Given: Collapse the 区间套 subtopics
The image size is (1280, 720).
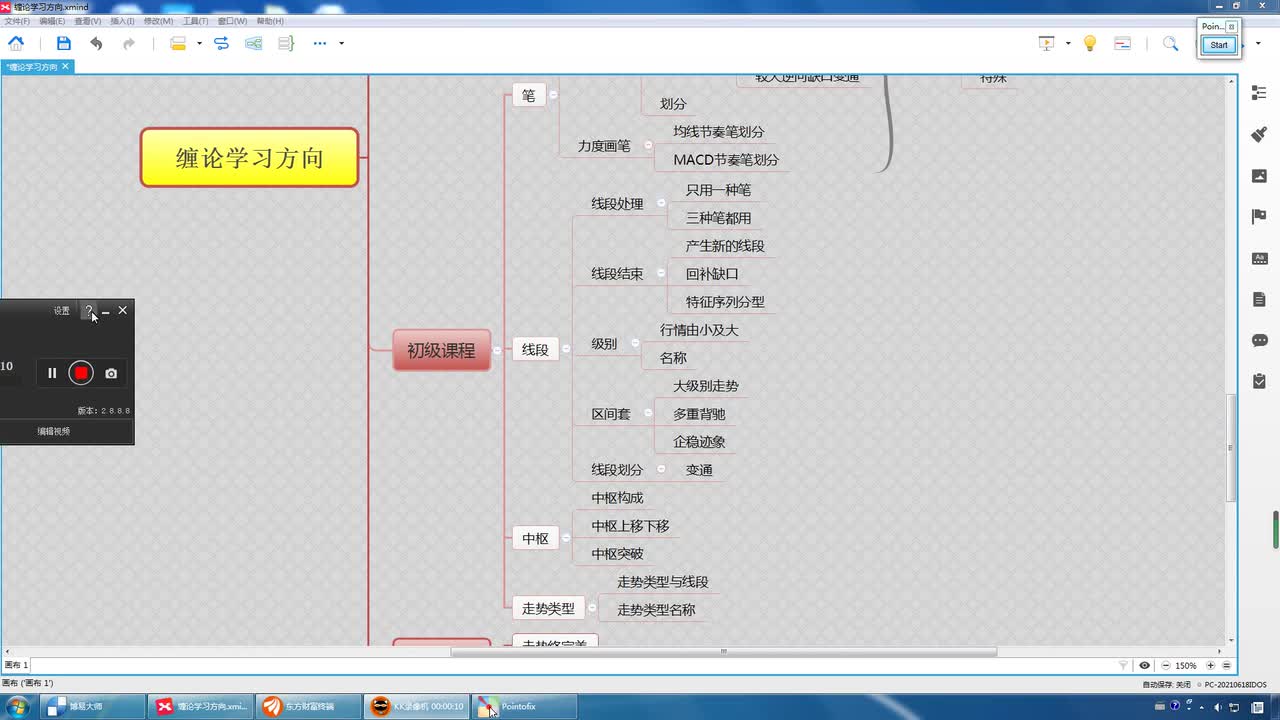Looking at the screenshot, I should (x=648, y=413).
